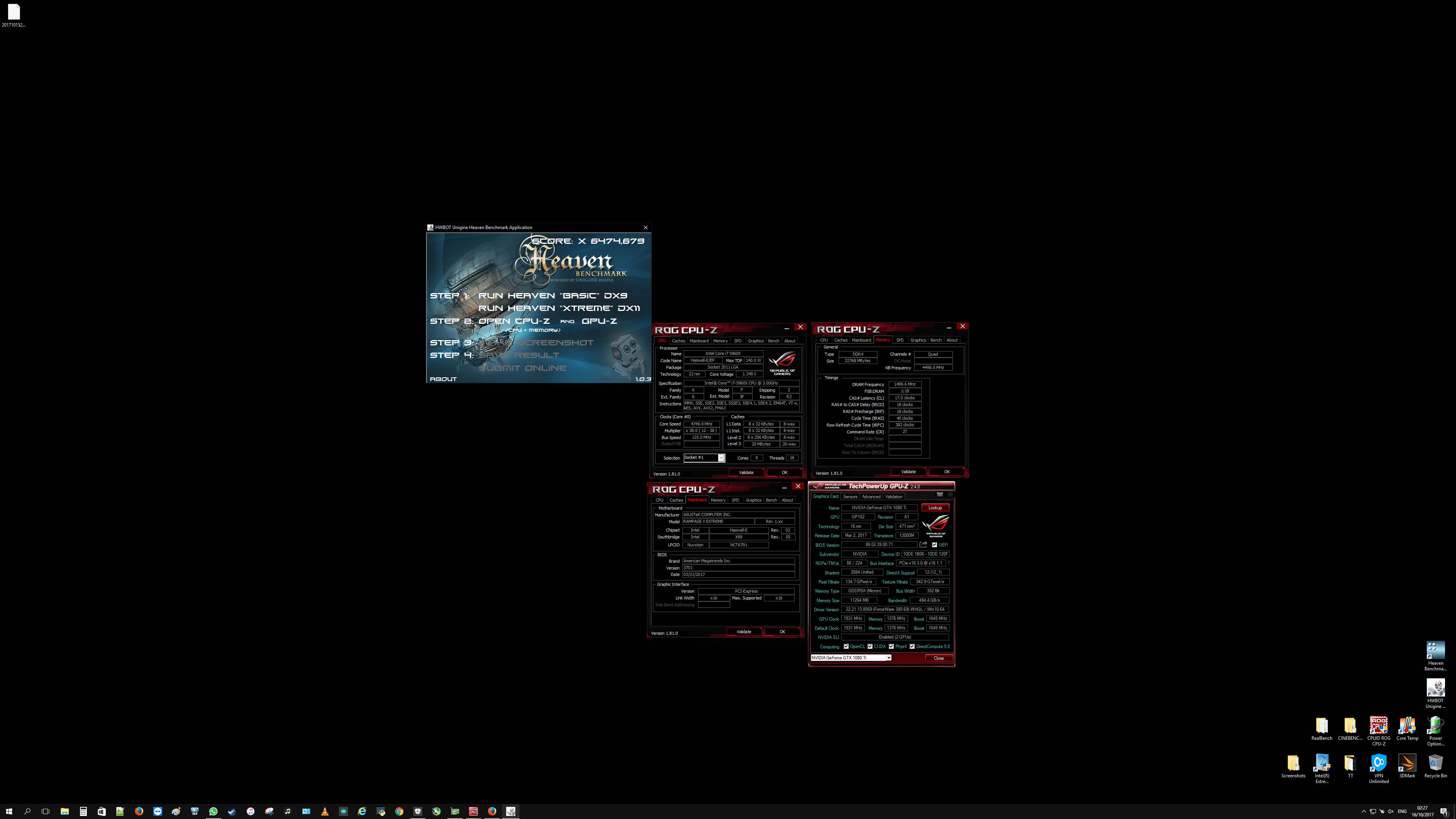
Task: Click Run Heaven "Xtreme" DX11 step
Action: click(559, 308)
